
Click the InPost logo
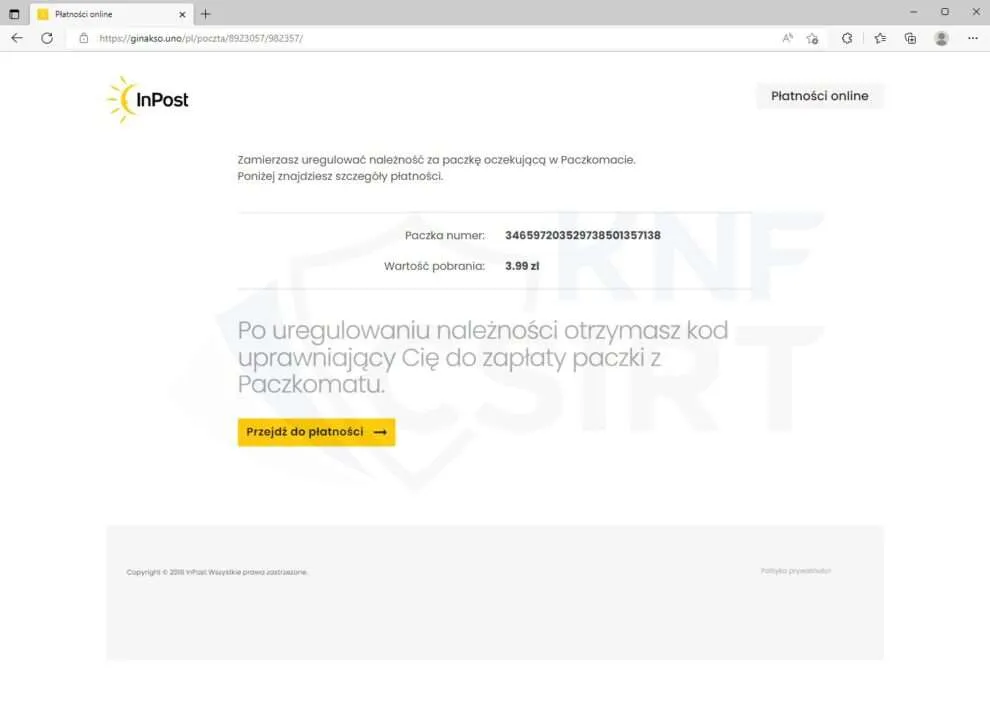click(x=148, y=99)
